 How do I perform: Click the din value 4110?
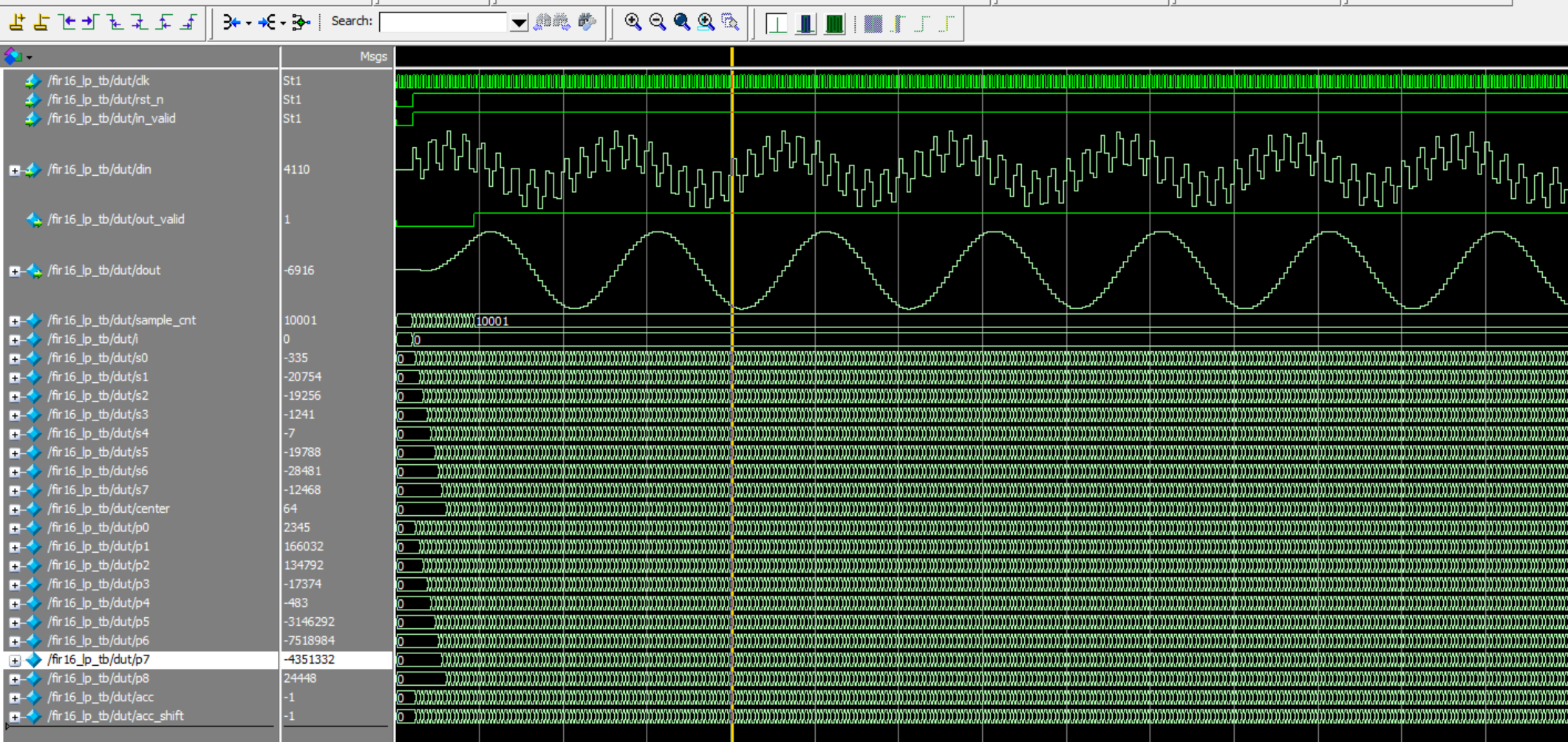[296, 169]
